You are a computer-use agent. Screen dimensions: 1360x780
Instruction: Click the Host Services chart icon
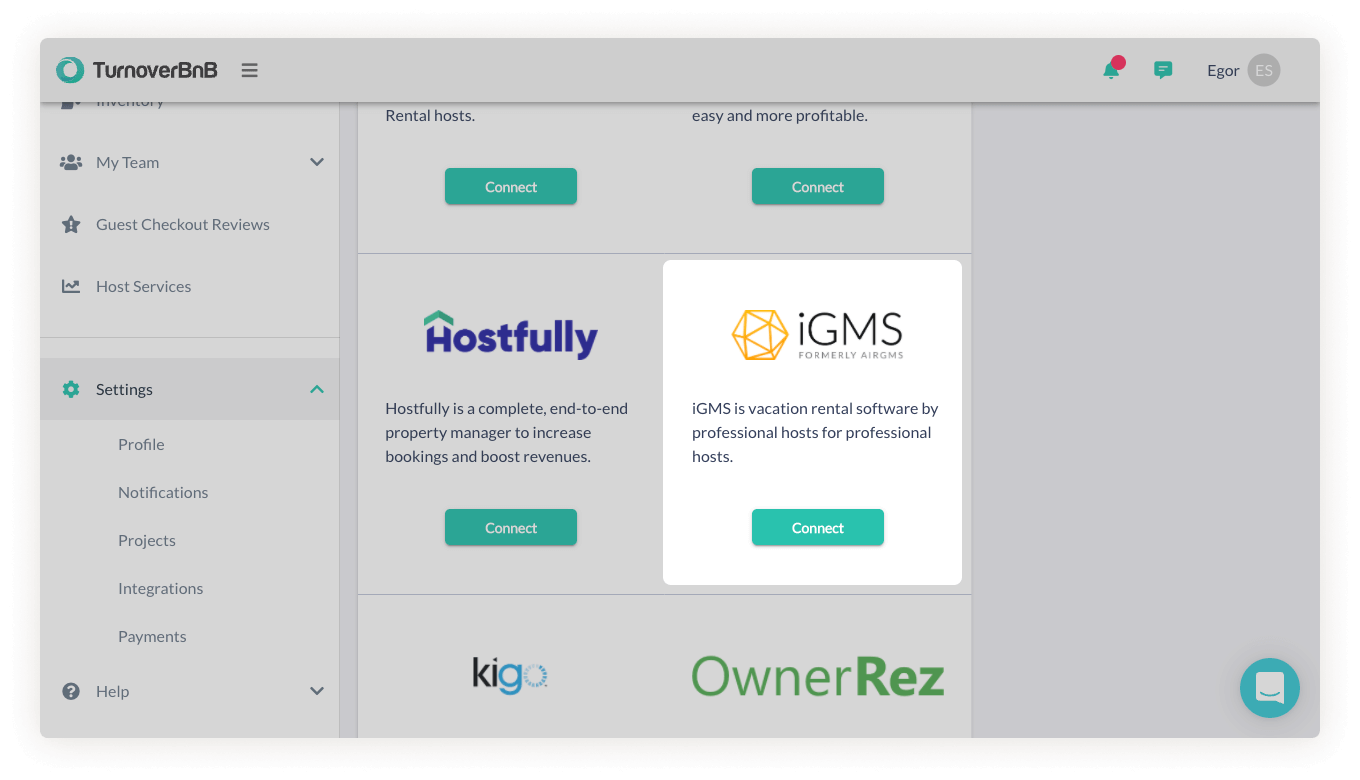coord(71,286)
